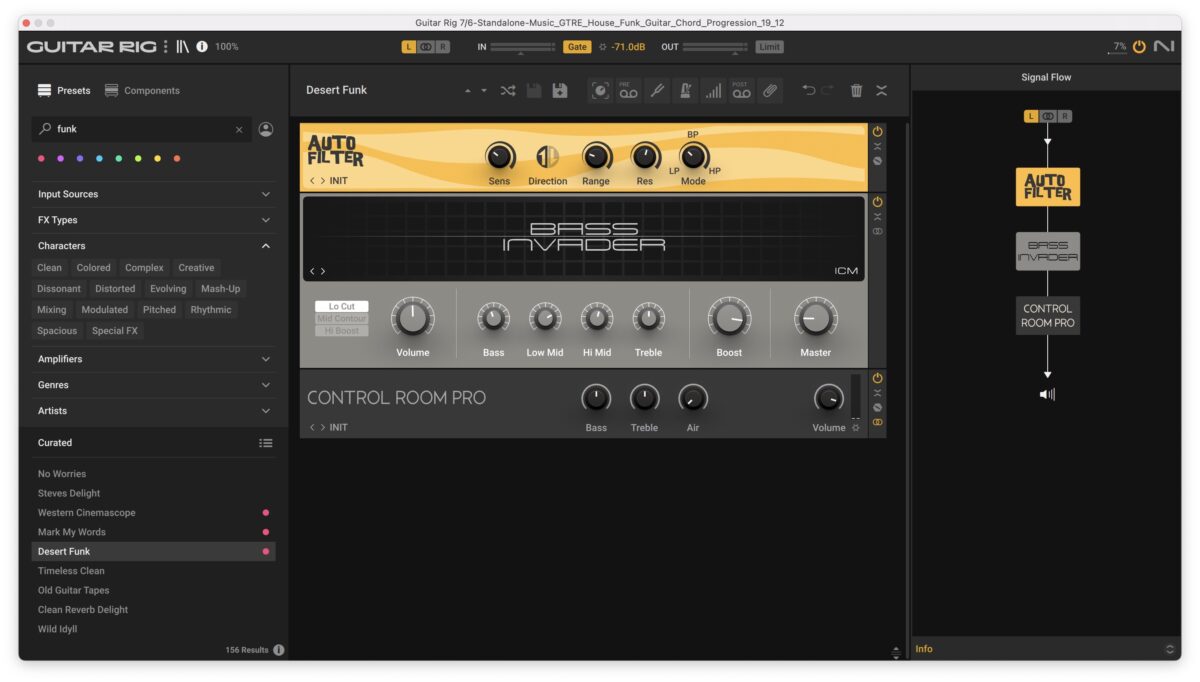This screenshot has height=682, width=1200.
Task: Collapse all rack components icon
Action: 881,90
